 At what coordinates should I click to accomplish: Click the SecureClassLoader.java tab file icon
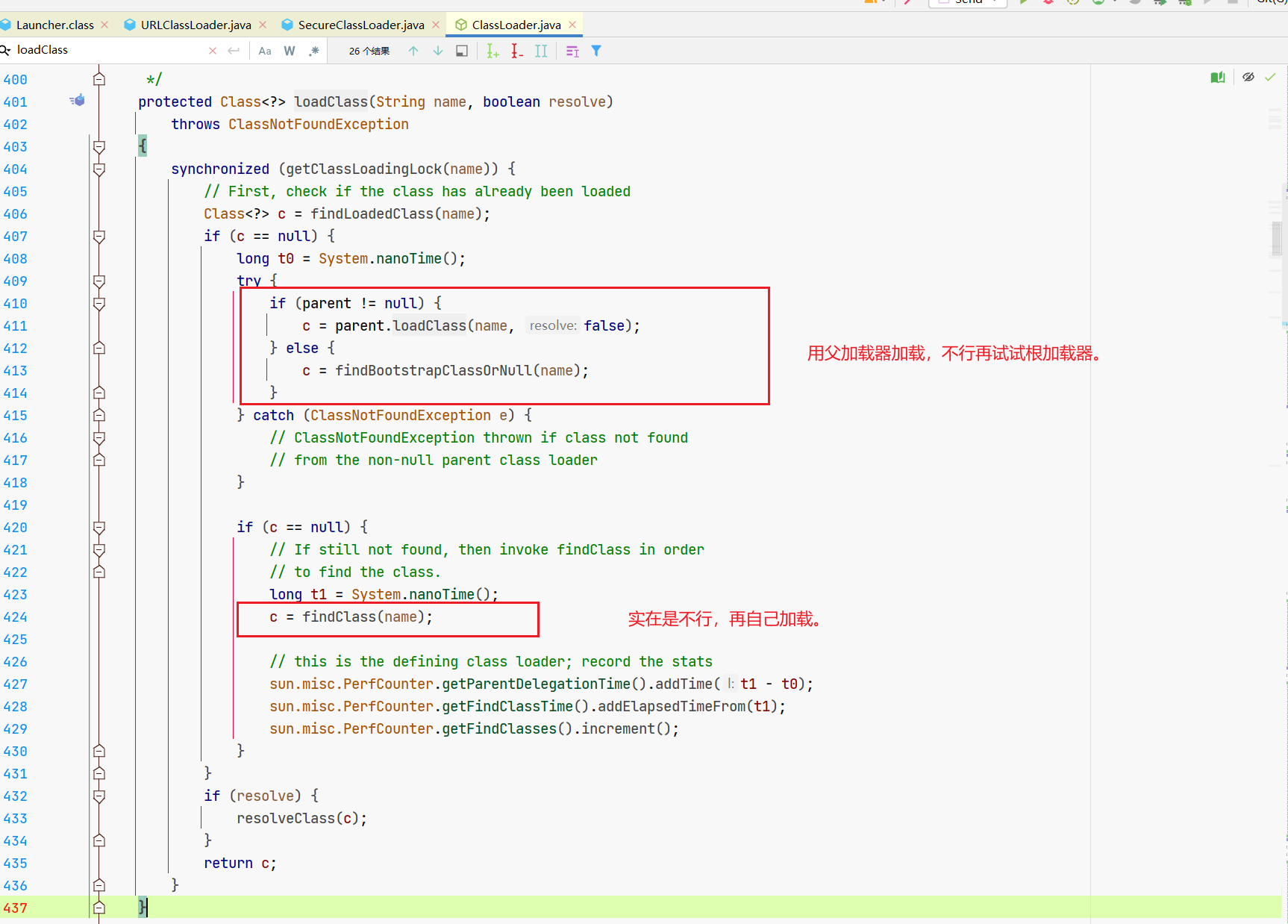pos(287,25)
